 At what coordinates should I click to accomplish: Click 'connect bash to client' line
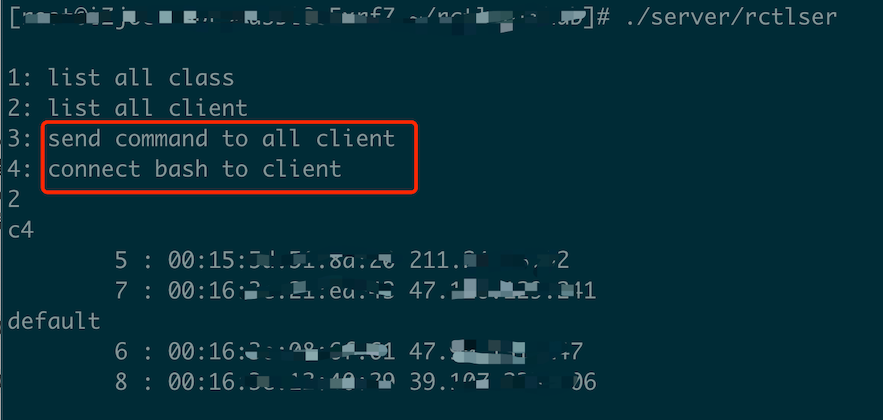coord(195,169)
